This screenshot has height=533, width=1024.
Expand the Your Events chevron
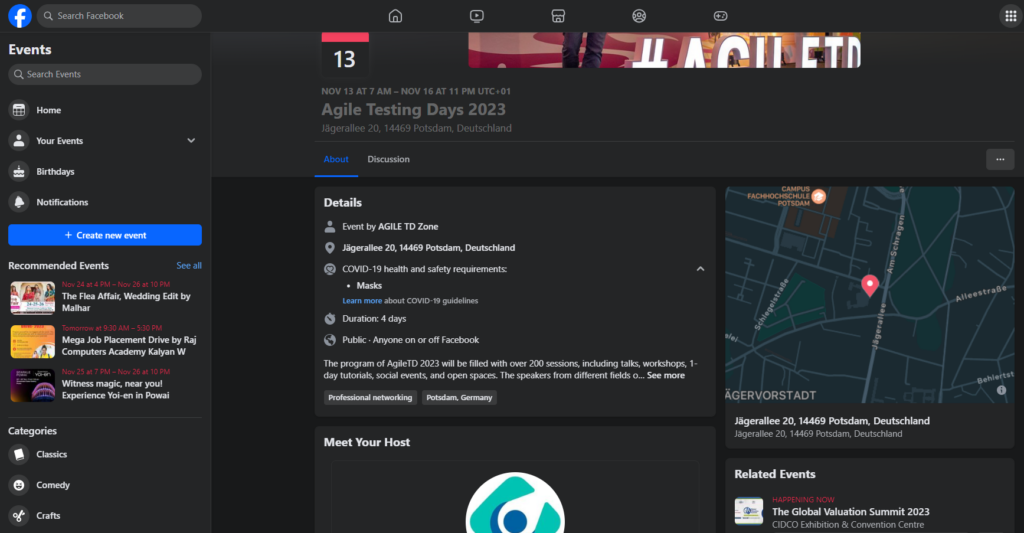click(191, 141)
